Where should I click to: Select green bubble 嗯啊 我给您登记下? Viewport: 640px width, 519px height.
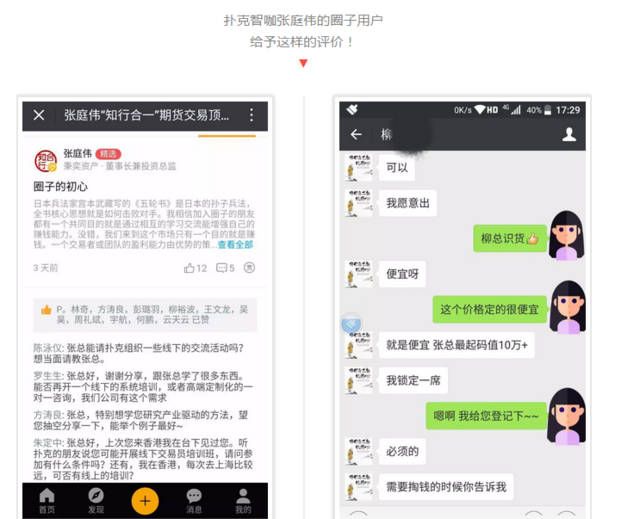(x=486, y=416)
